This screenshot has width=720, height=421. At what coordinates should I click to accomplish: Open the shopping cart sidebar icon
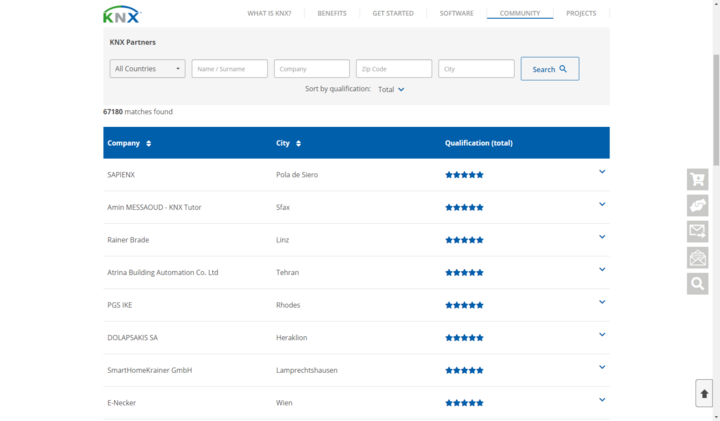pyautogui.click(x=698, y=179)
